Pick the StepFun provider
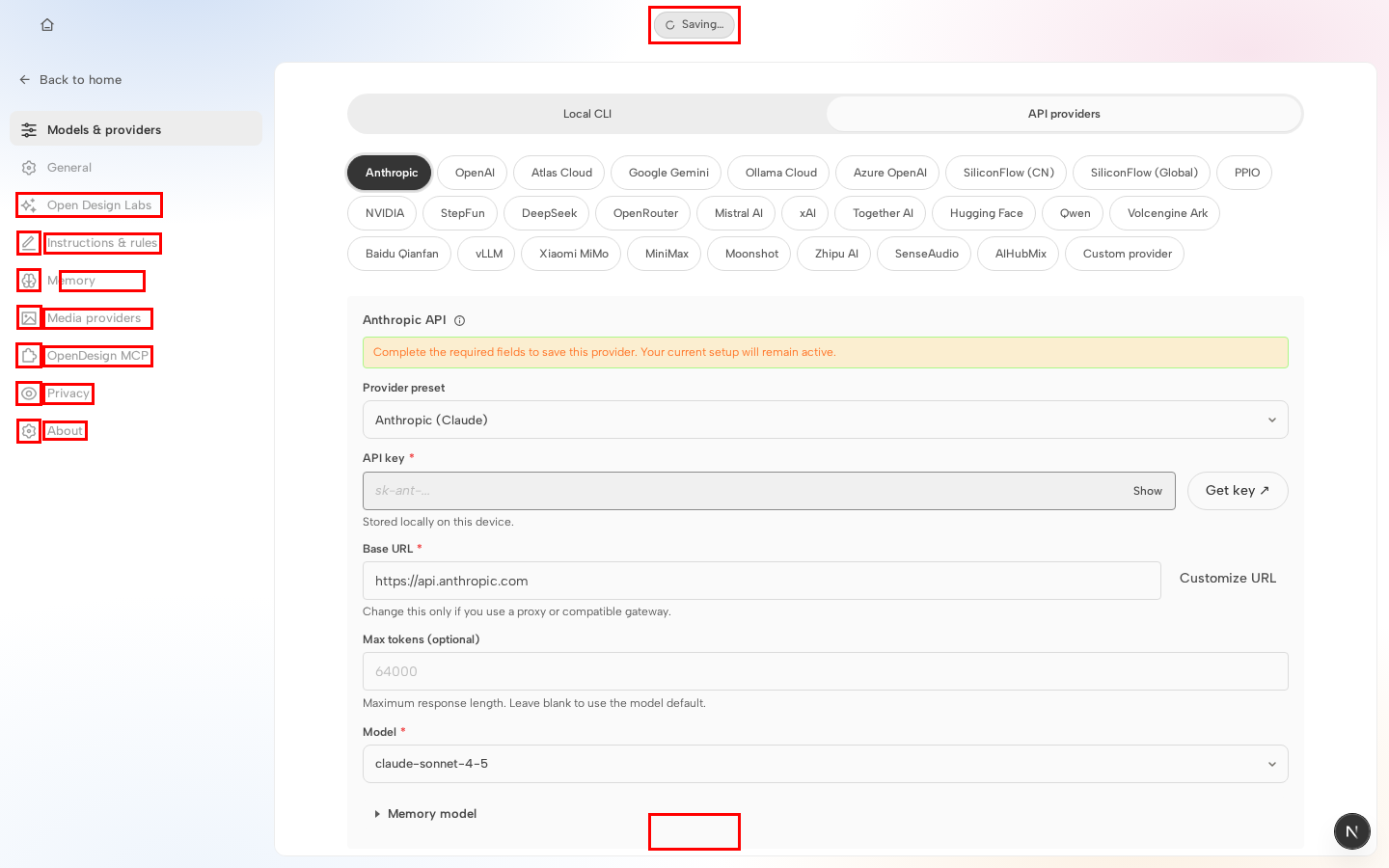The height and width of the screenshot is (868, 1389). coord(462,213)
